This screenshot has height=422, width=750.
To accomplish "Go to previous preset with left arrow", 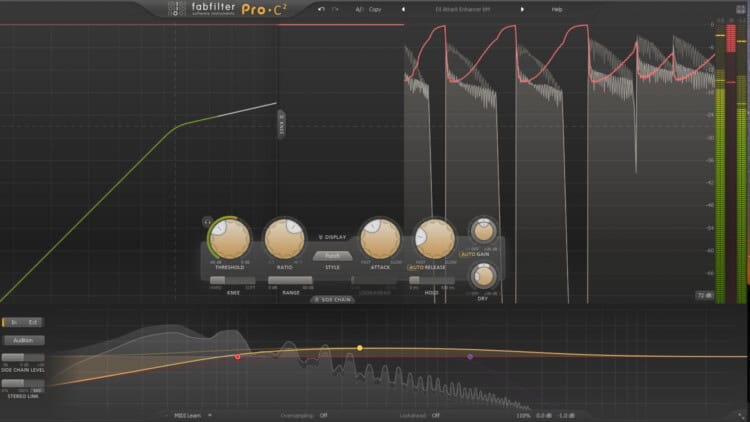I will [403, 9].
